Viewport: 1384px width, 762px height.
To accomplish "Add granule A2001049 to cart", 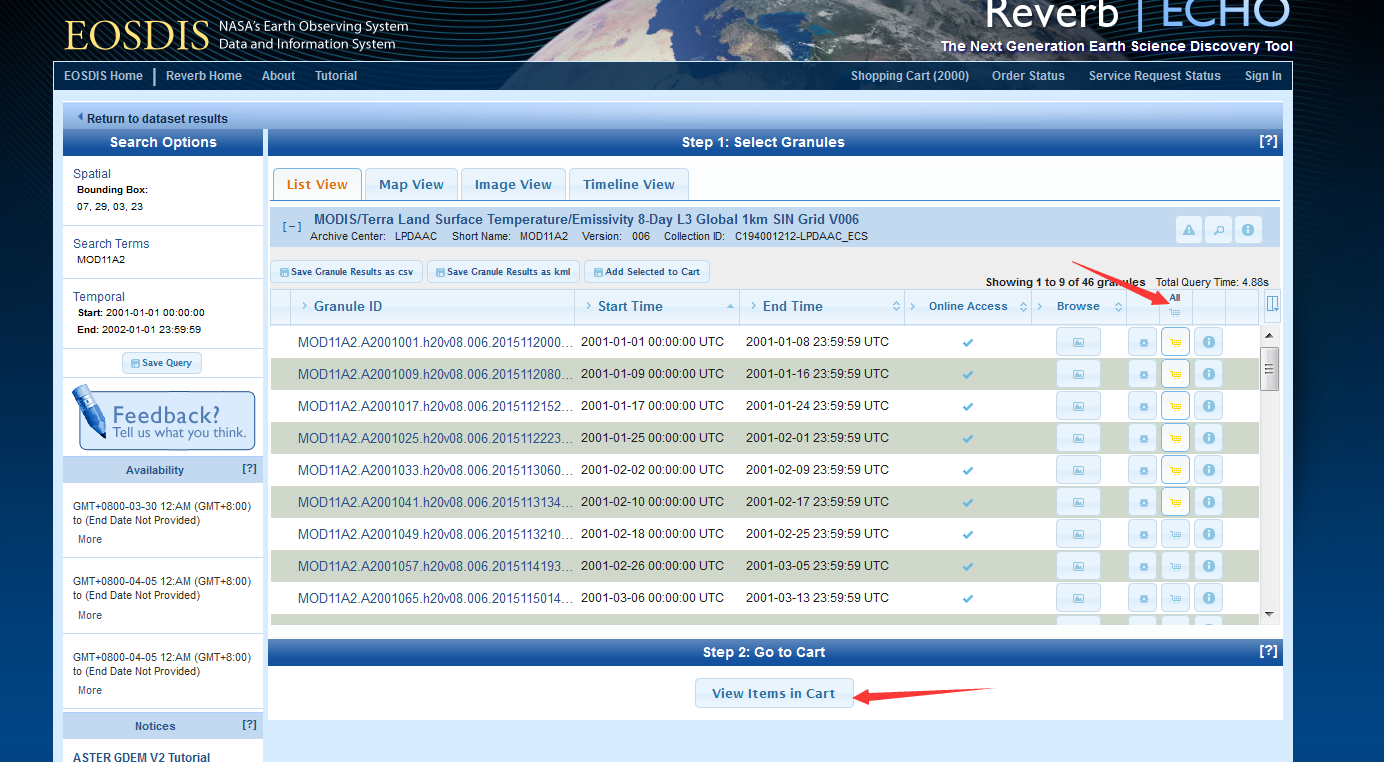I will (1175, 534).
